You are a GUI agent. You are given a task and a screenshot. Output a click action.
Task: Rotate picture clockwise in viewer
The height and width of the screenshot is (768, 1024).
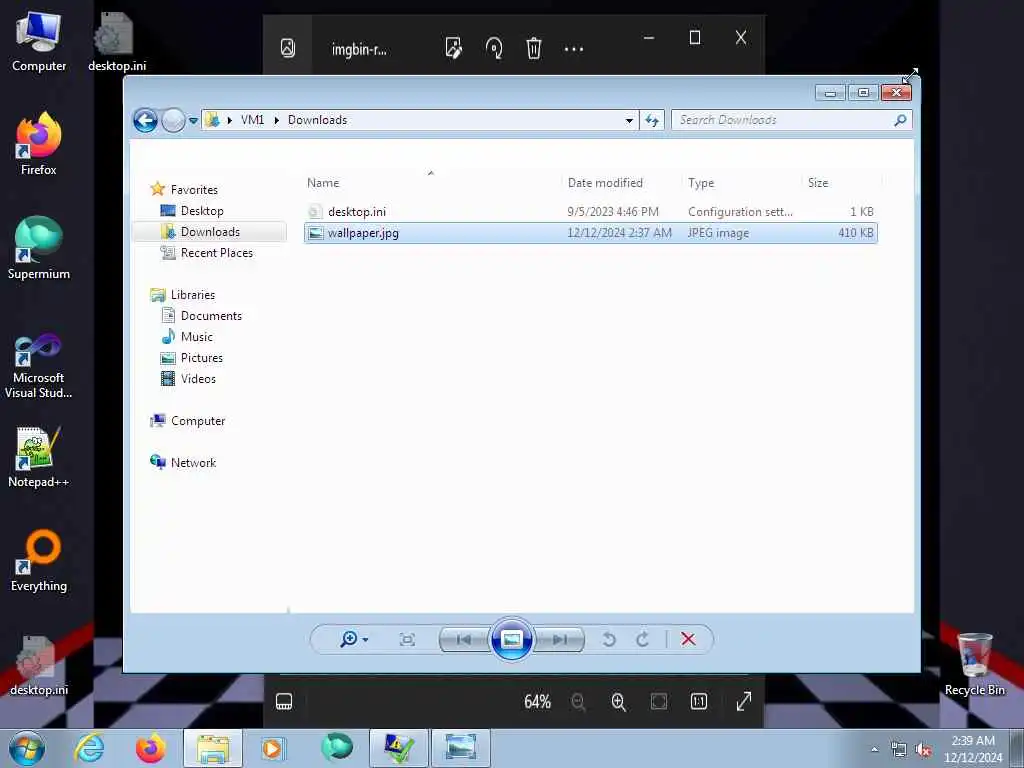(x=643, y=639)
